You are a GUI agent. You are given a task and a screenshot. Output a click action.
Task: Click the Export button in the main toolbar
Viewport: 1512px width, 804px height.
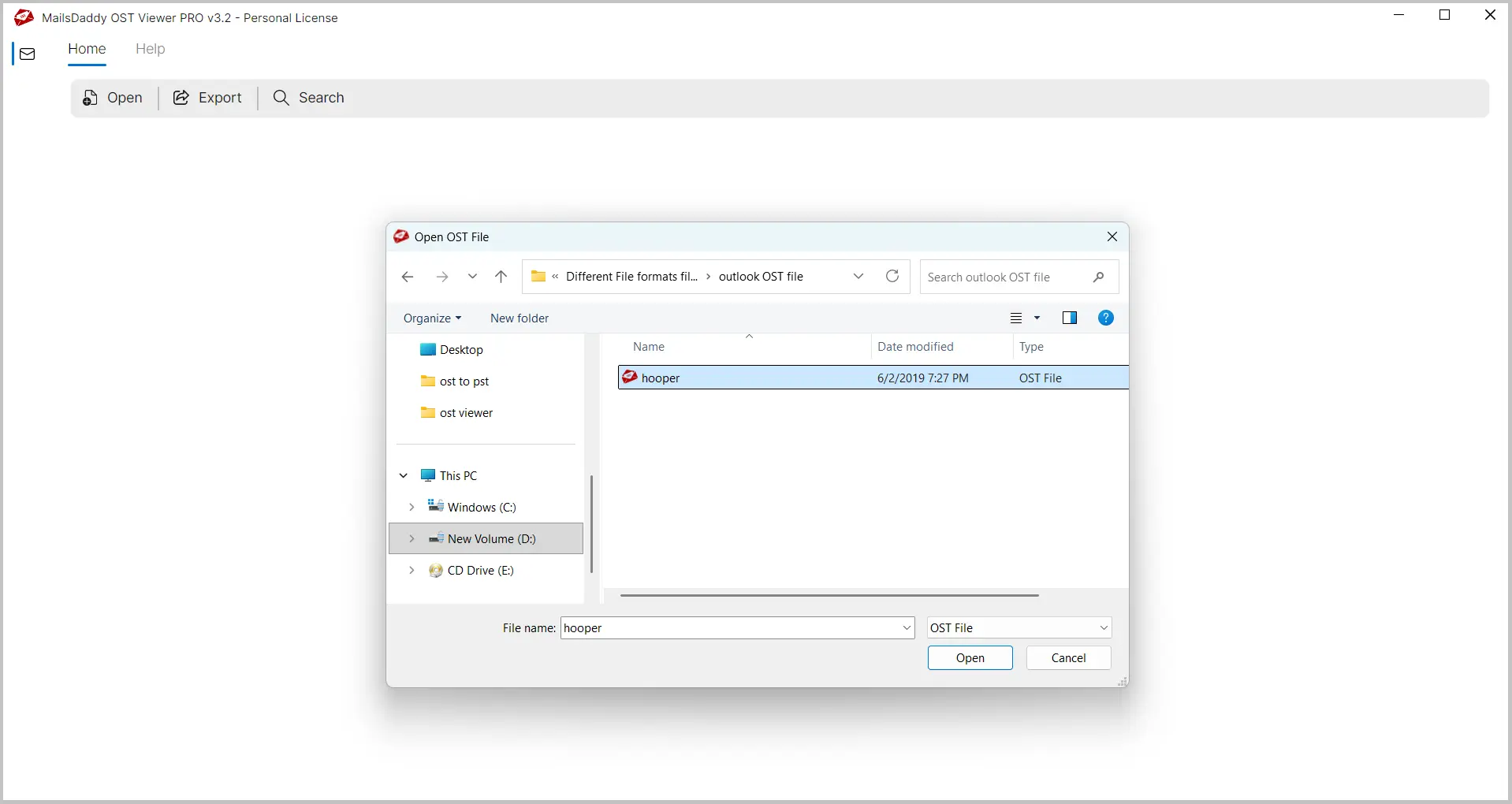point(207,98)
